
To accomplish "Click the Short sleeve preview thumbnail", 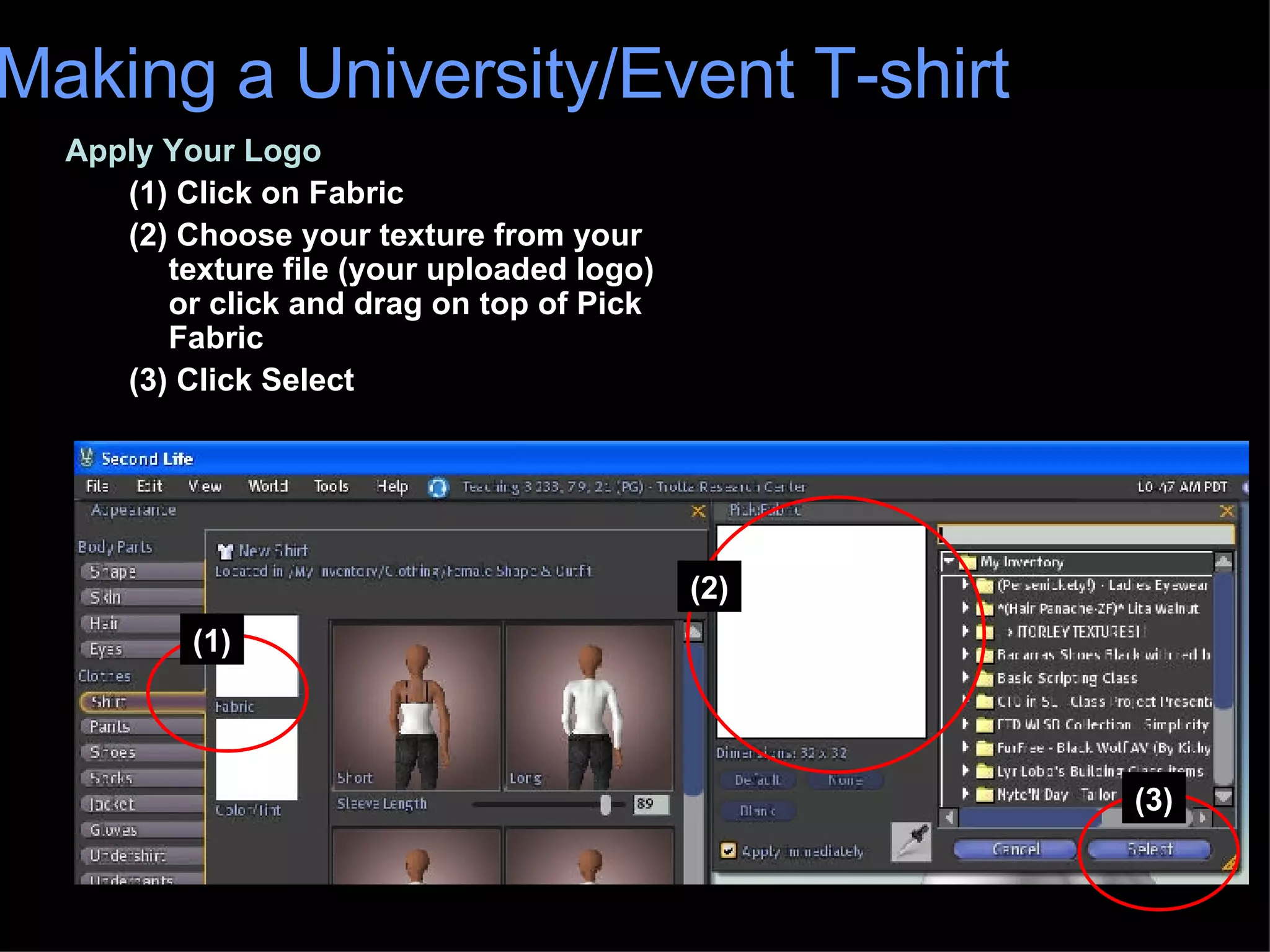I will (x=416, y=707).
